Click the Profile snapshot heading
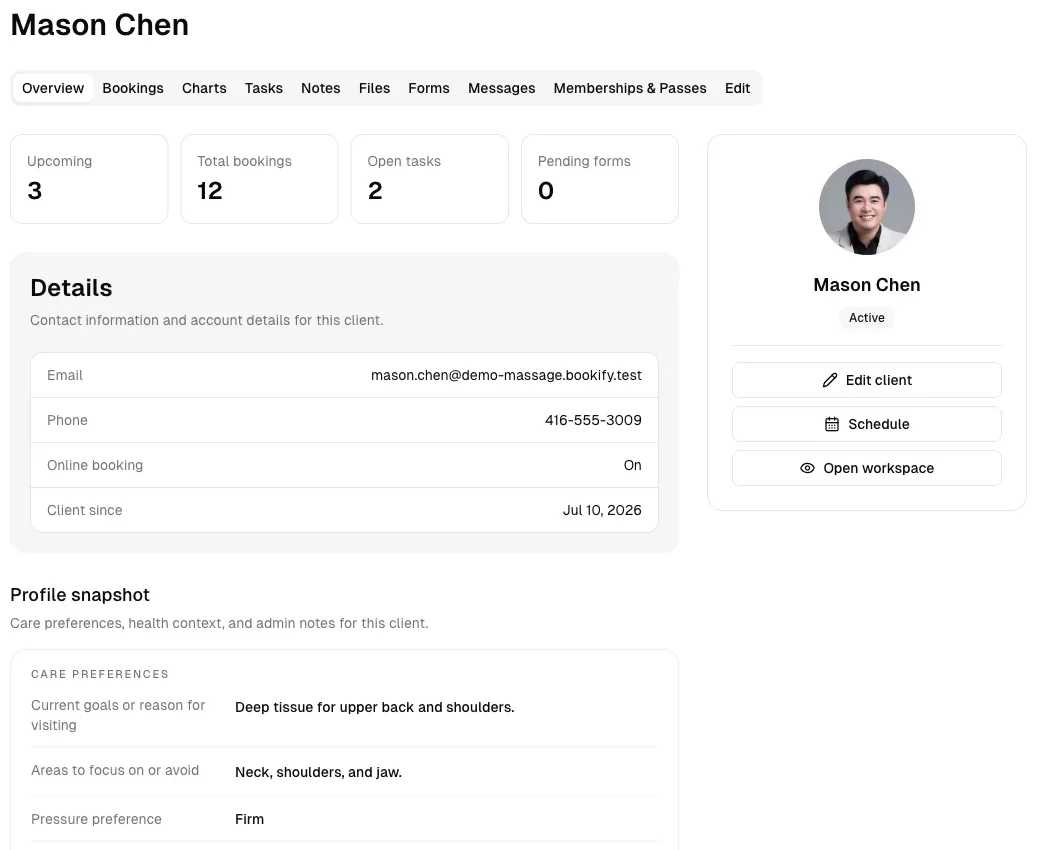 pyautogui.click(x=80, y=595)
